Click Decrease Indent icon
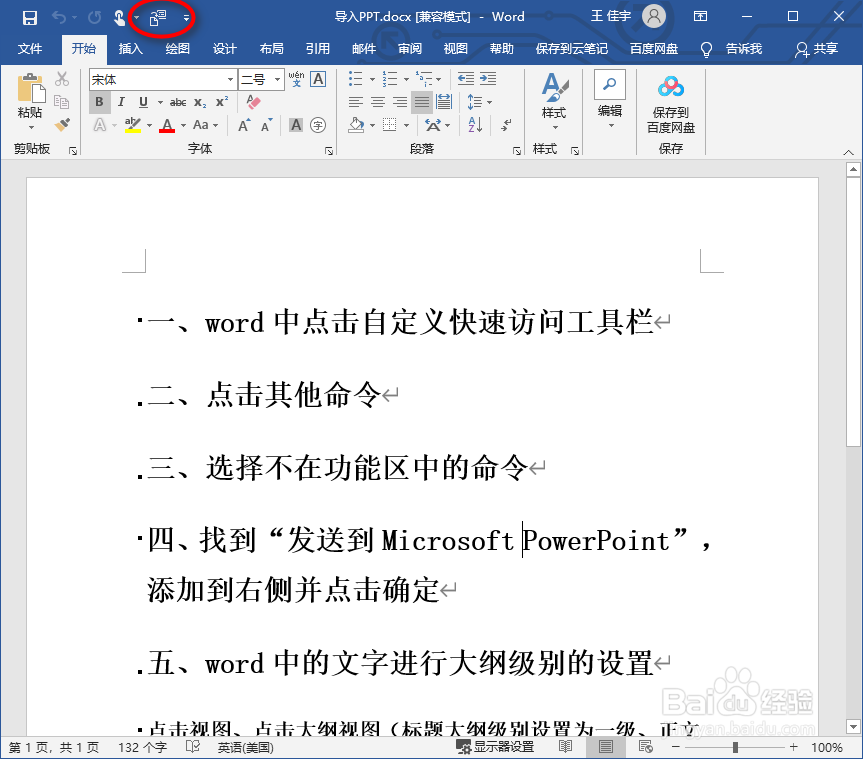 pos(466,79)
